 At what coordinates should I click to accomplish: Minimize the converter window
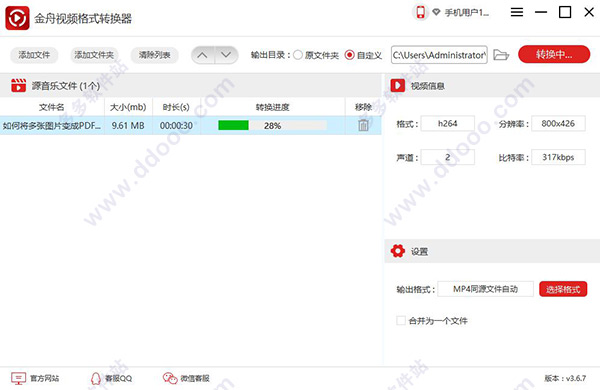tap(541, 12)
